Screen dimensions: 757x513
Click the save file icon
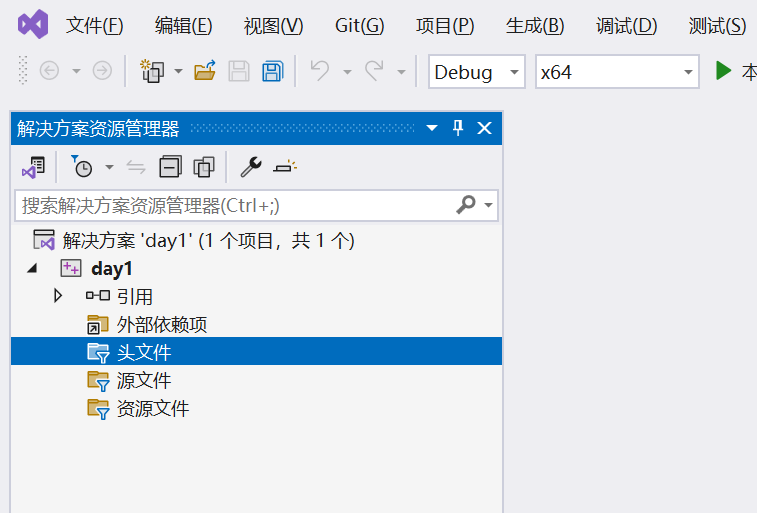tap(239, 71)
